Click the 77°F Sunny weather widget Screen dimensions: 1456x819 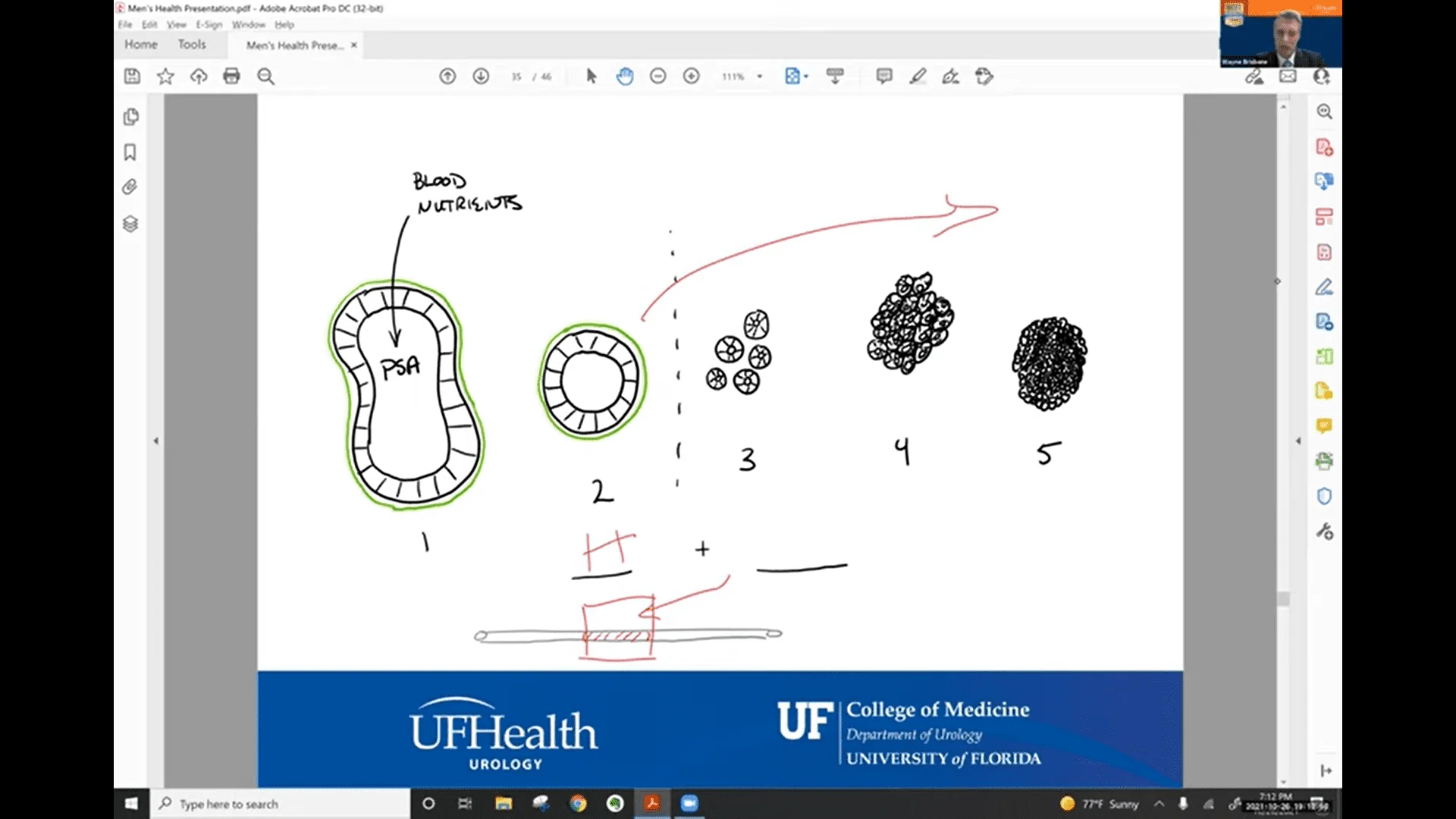(1100, 804)
